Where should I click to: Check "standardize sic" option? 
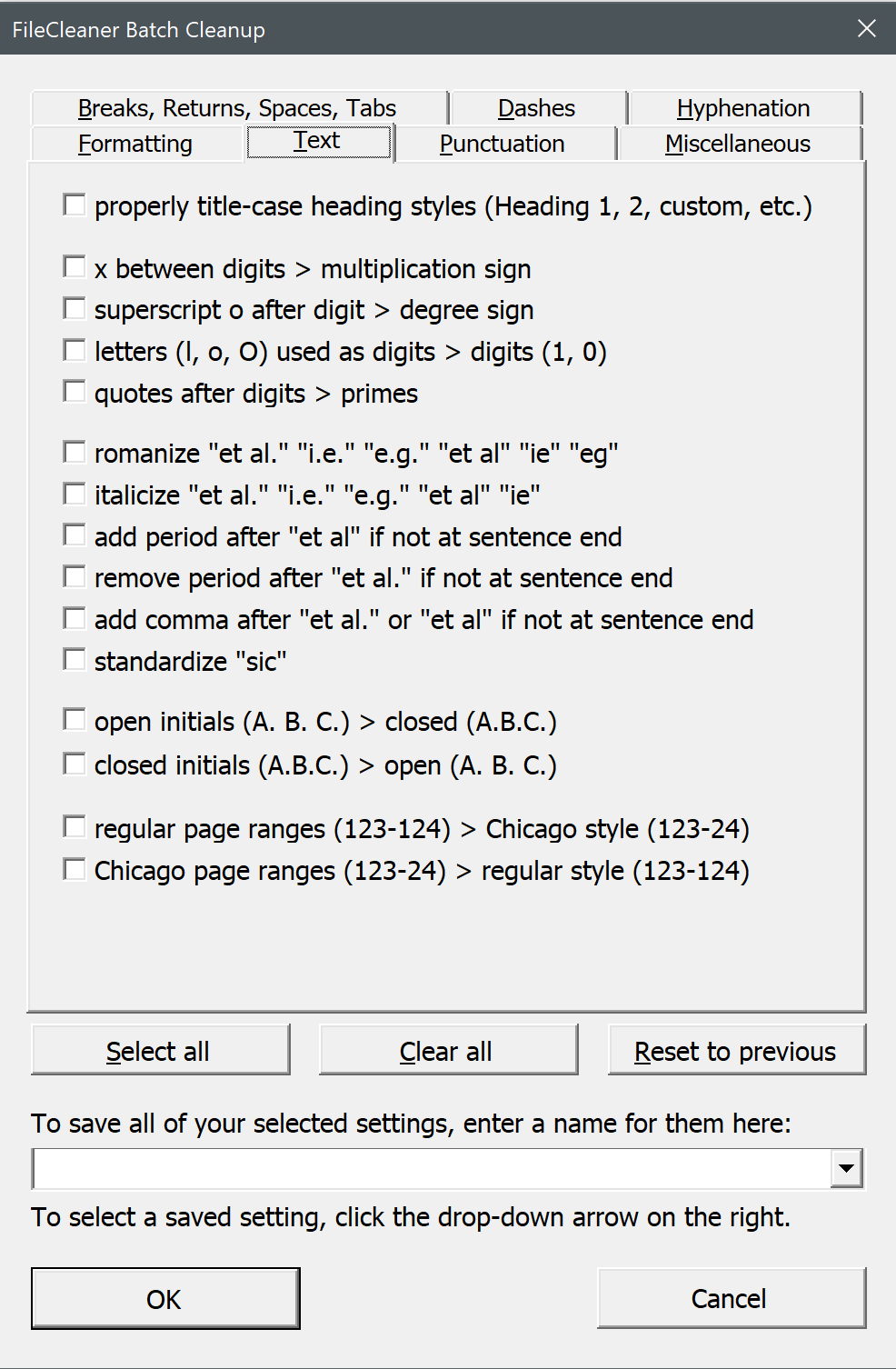75,659
